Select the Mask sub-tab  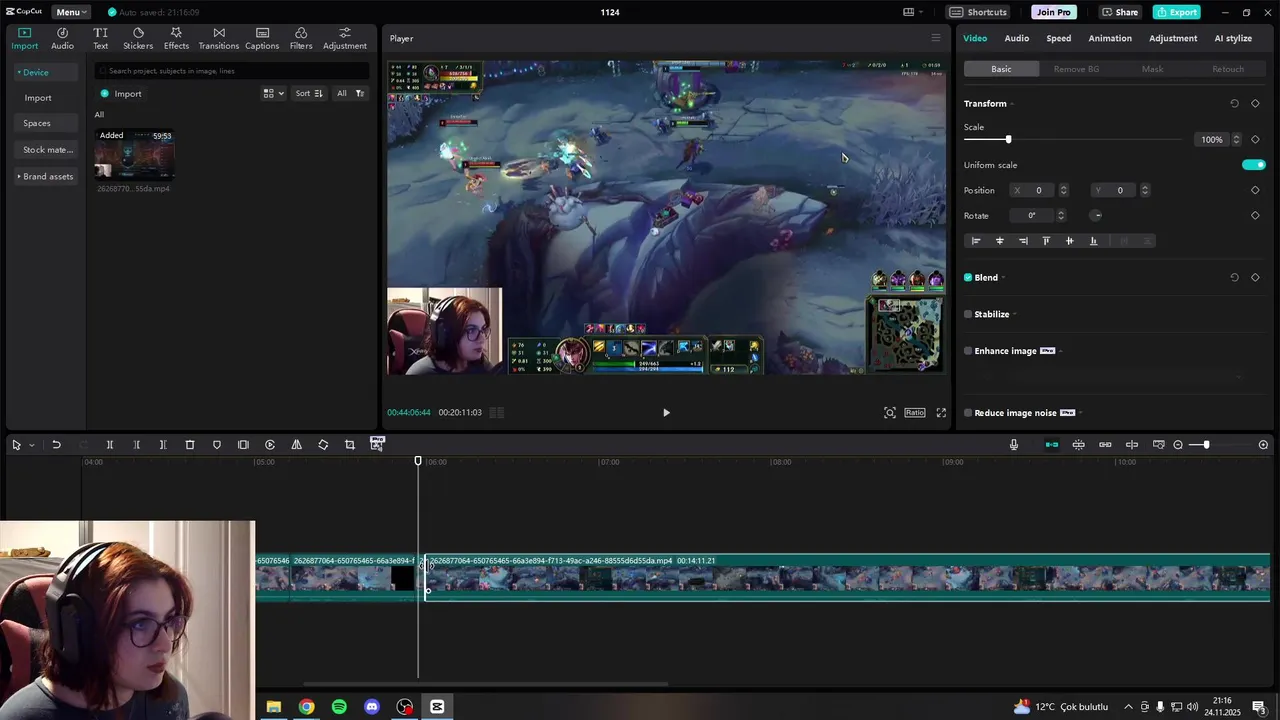[1153, 69]
